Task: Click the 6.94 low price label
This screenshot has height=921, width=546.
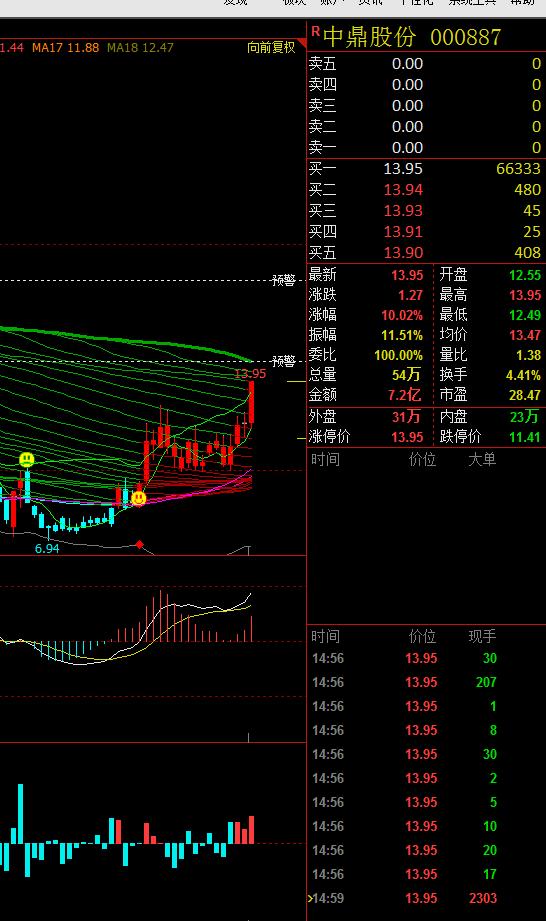Action: pyautogui.click(x=47, y=549)
